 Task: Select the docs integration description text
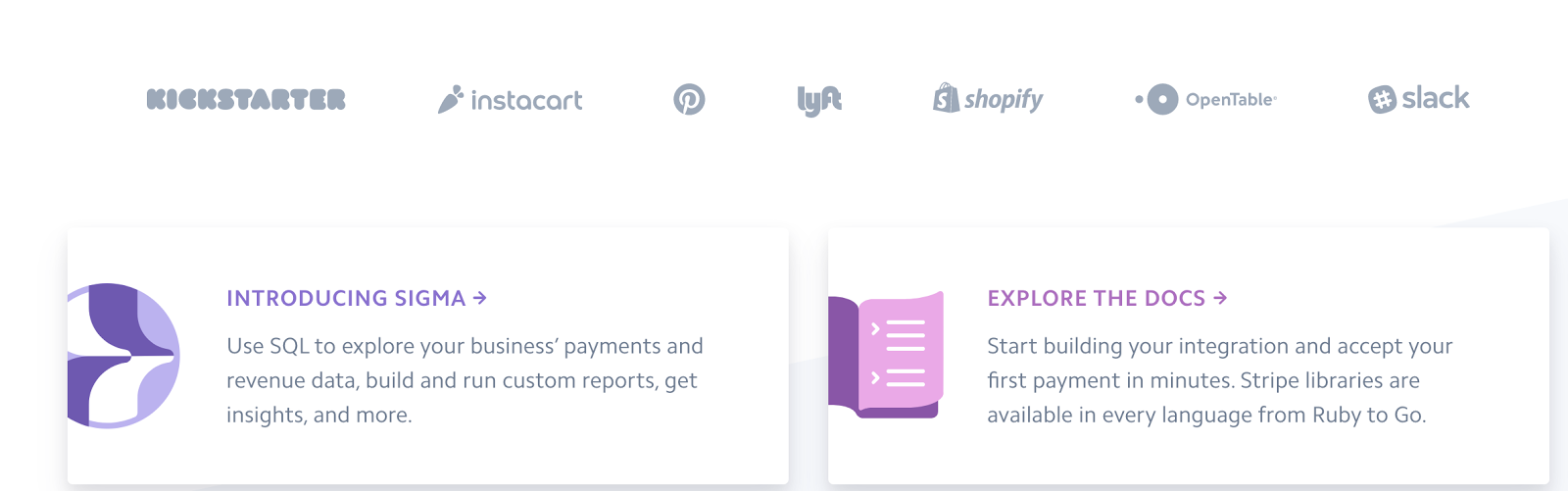coord(1219,380)
